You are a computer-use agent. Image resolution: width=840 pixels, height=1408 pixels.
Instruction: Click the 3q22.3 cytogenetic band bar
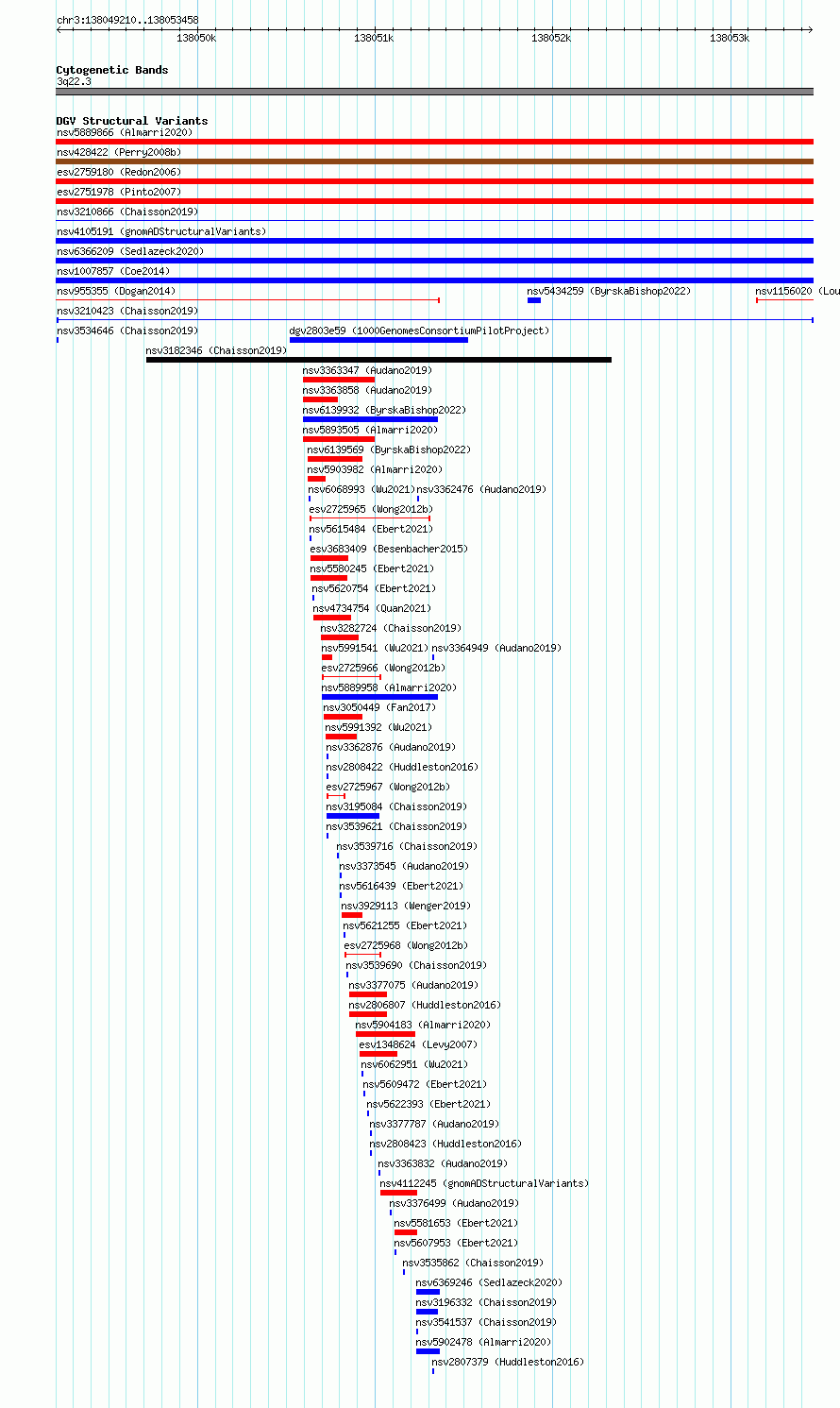click(x=434, y=92)
